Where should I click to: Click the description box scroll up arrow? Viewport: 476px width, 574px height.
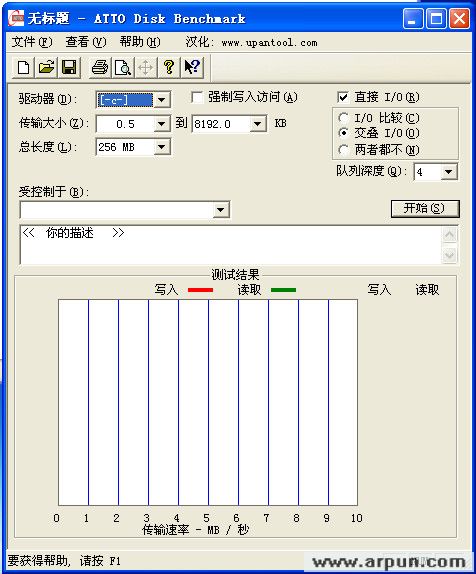click(x=450, y=235)
